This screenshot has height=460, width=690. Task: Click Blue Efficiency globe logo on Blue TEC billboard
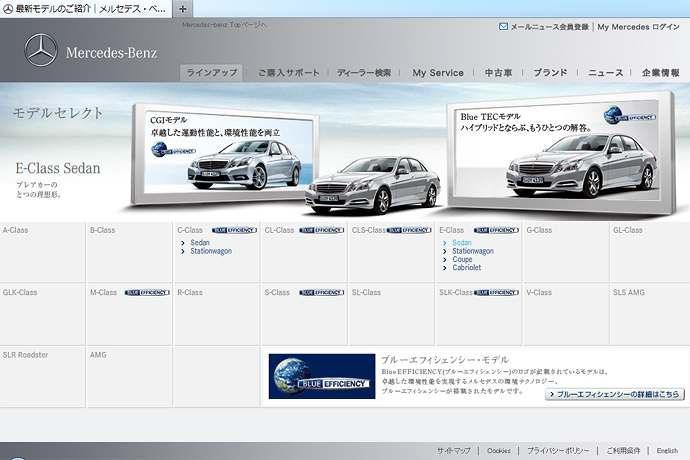pos(630,115)
